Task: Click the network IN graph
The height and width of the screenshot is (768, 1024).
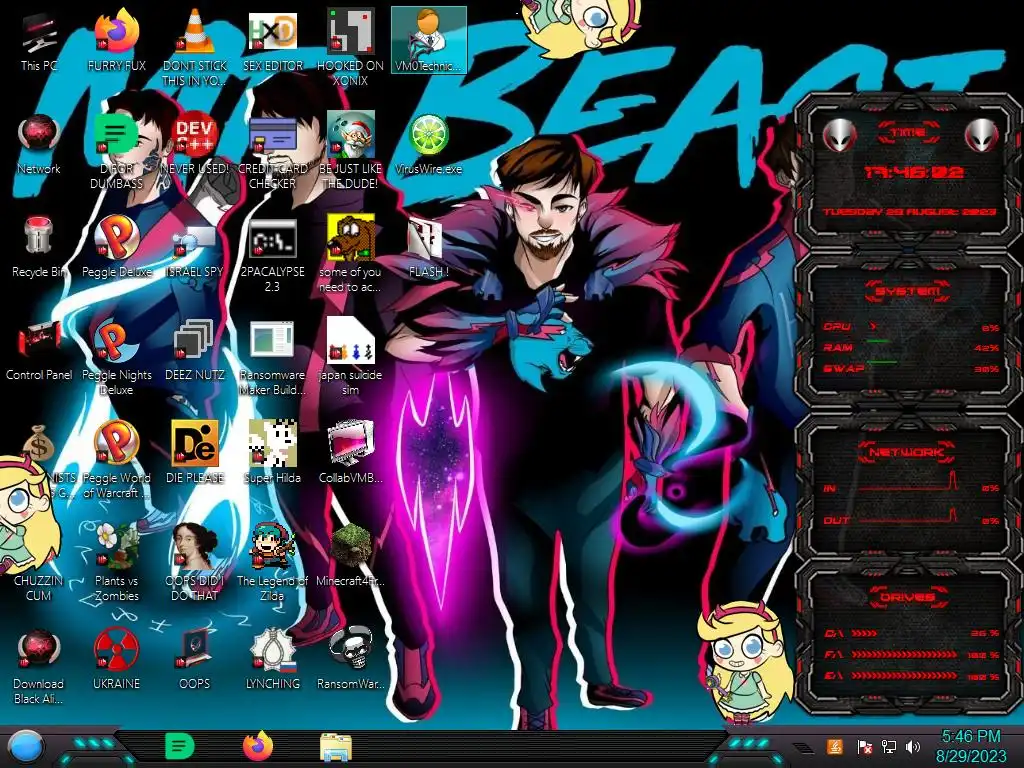Action: (x=908, y=481)
